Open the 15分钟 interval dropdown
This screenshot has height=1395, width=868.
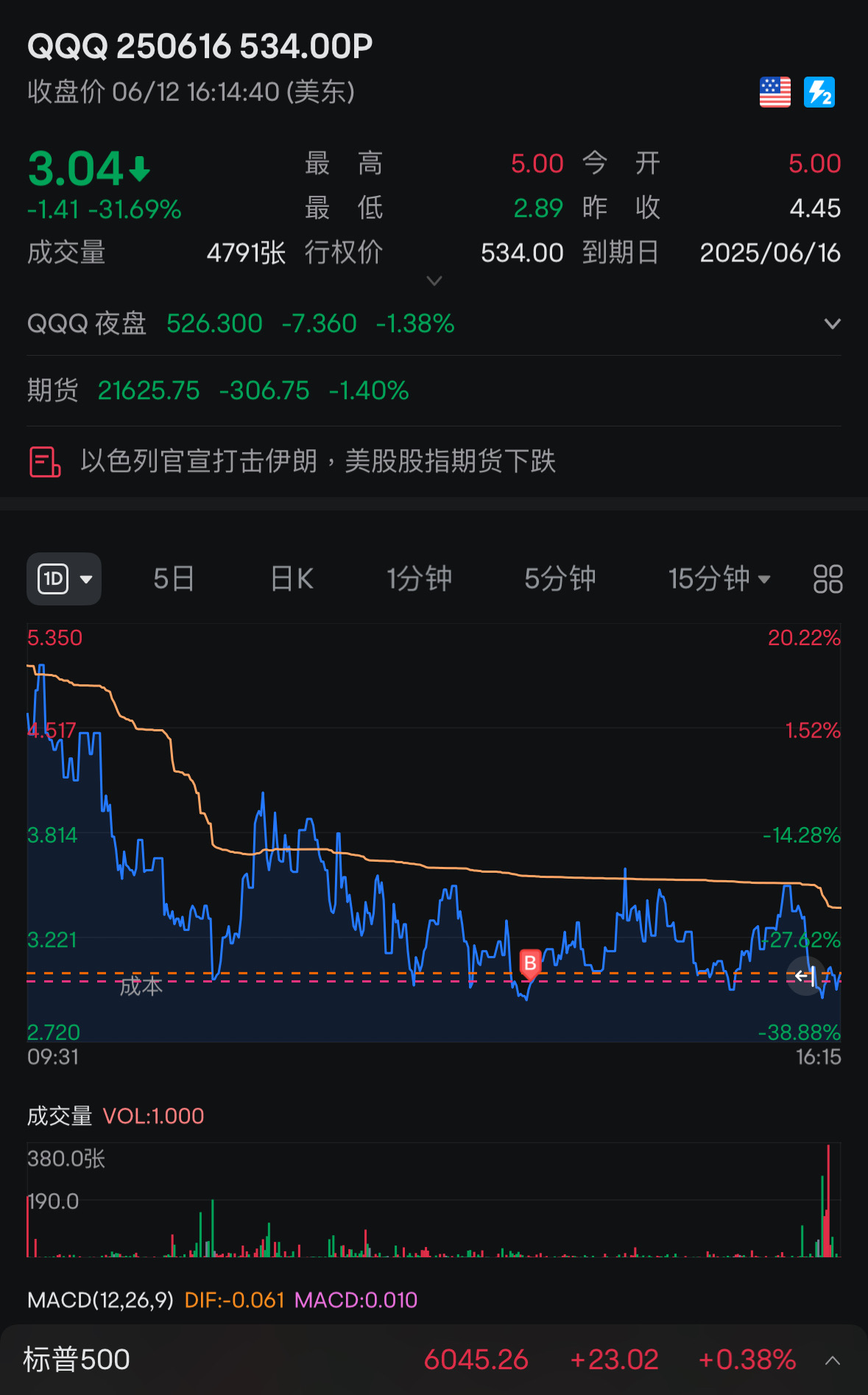(x=719, y=579)
